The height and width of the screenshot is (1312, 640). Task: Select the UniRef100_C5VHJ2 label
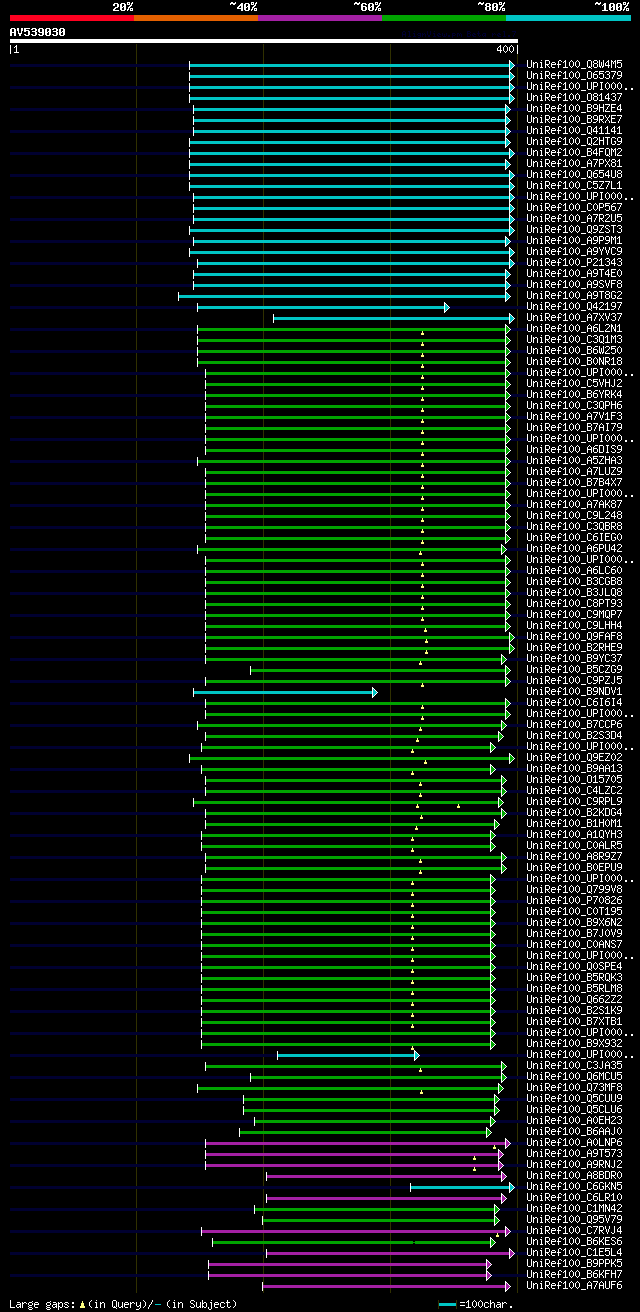click(x=574, y=384)
